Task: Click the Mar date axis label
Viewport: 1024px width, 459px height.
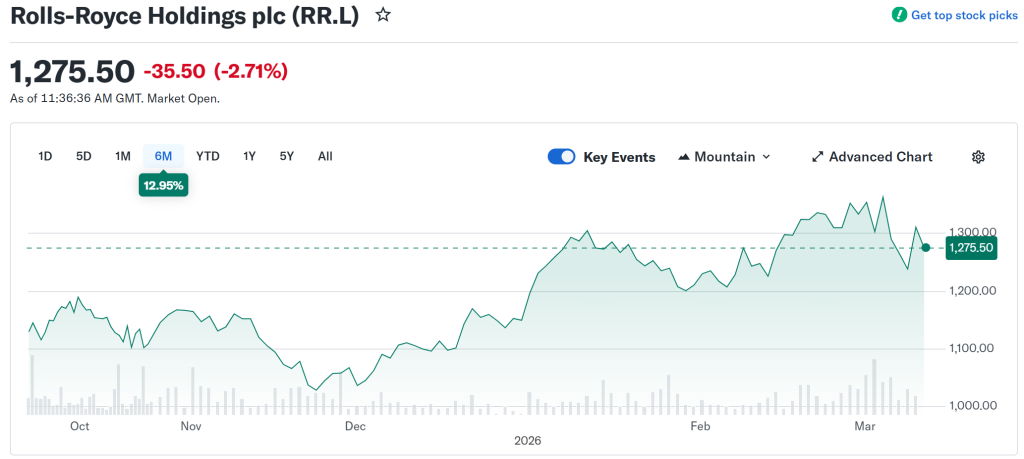Action: (x=865, y=426)
